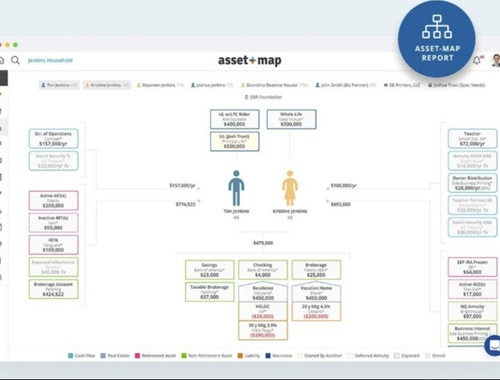Open the Active 401(k) $200,000 card

click(x=53, y=201)
